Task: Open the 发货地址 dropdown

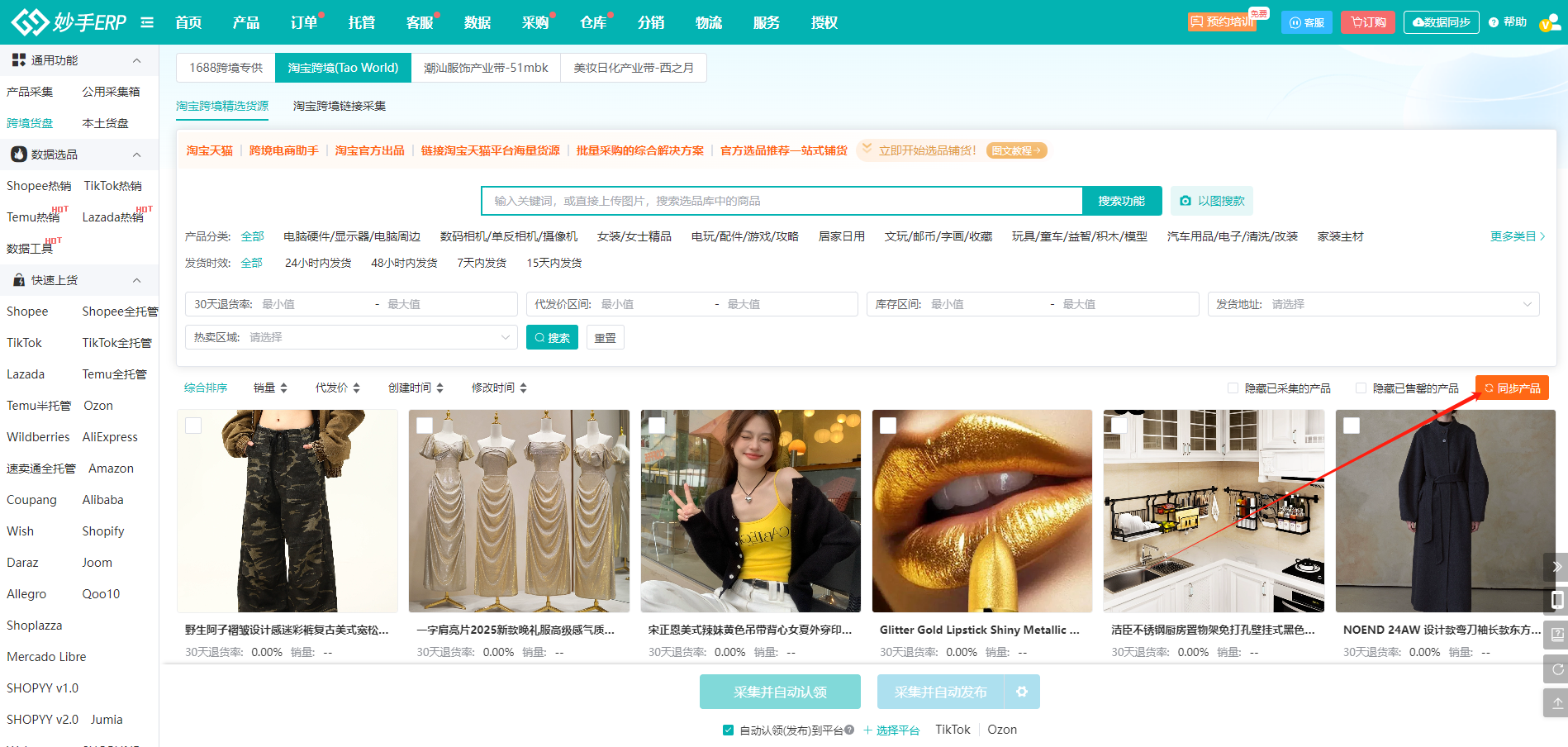Action: [x=1373, y=304]
